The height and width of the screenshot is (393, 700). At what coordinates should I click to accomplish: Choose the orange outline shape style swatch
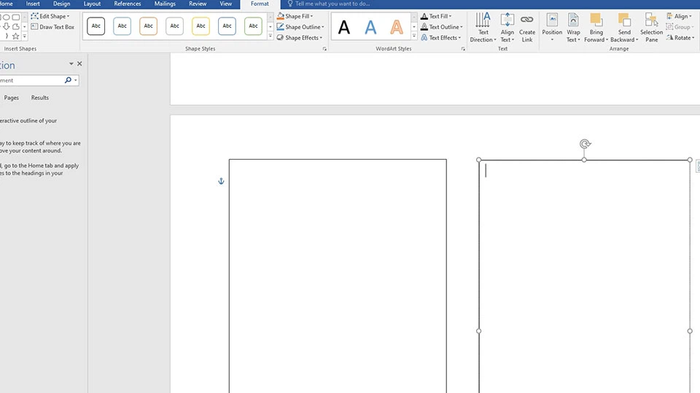(x=148, y=26)
